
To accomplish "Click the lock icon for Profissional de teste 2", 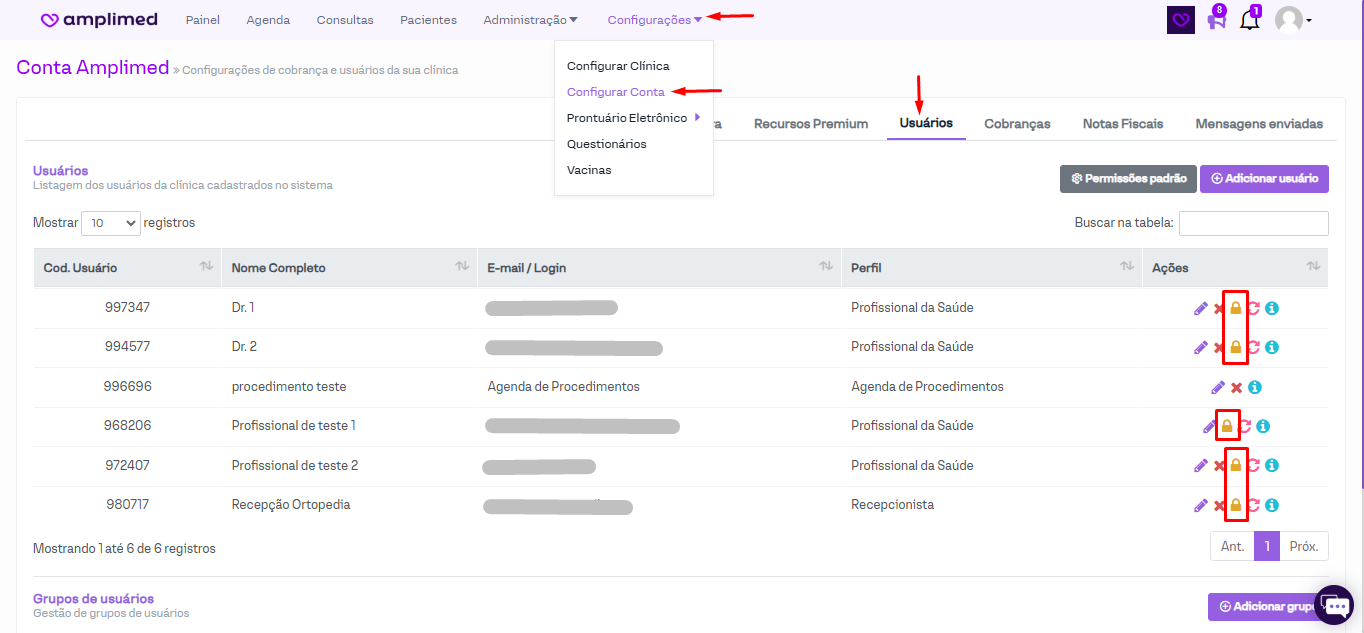I will point(1235,465).
